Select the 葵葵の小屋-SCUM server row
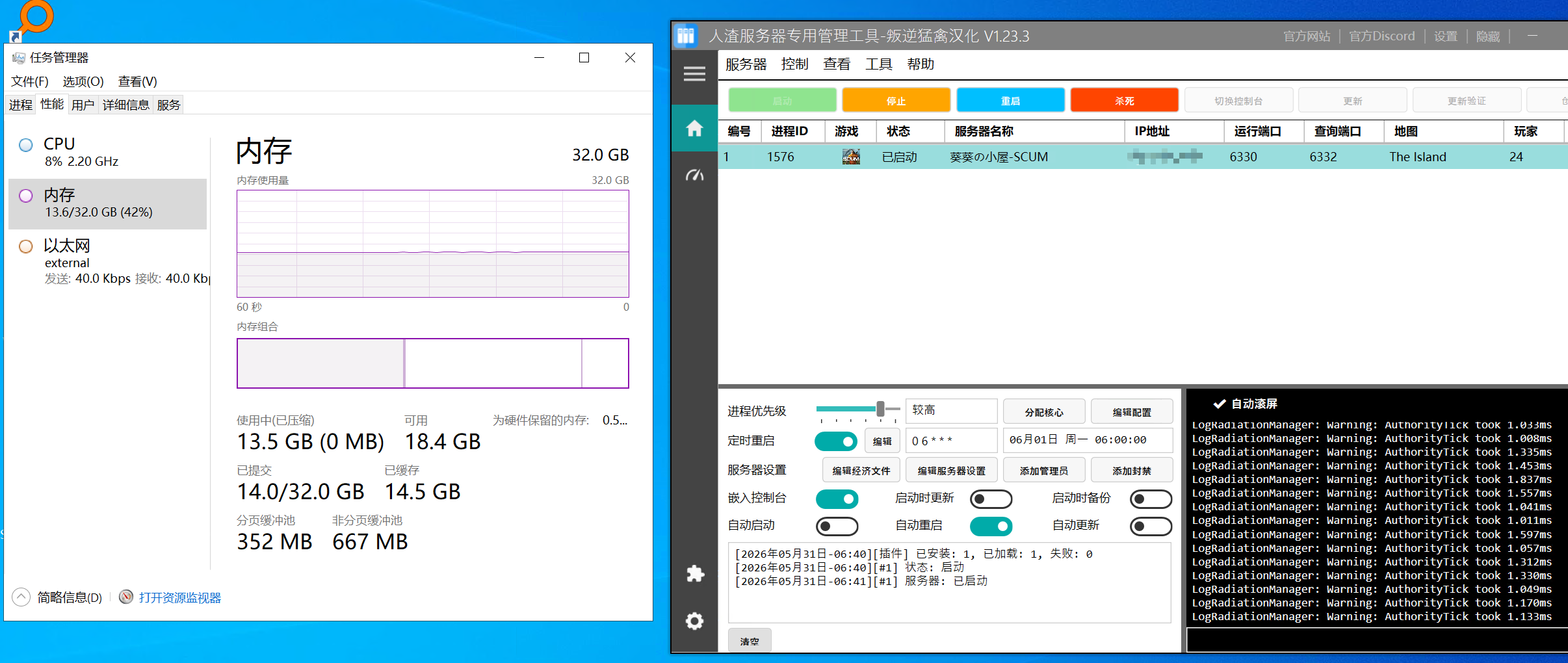Screen dimensions: 1568x663 pos(1143,157)
